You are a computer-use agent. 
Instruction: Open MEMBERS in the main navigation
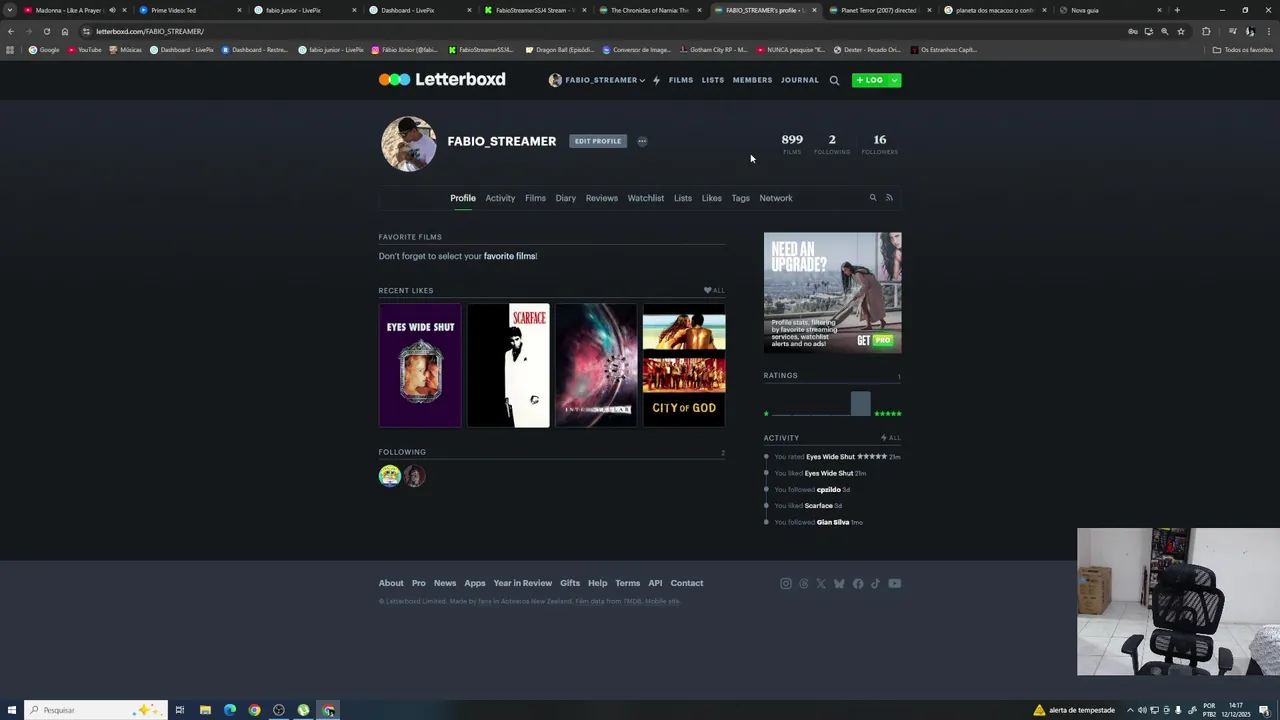click(x=752, y=80)
